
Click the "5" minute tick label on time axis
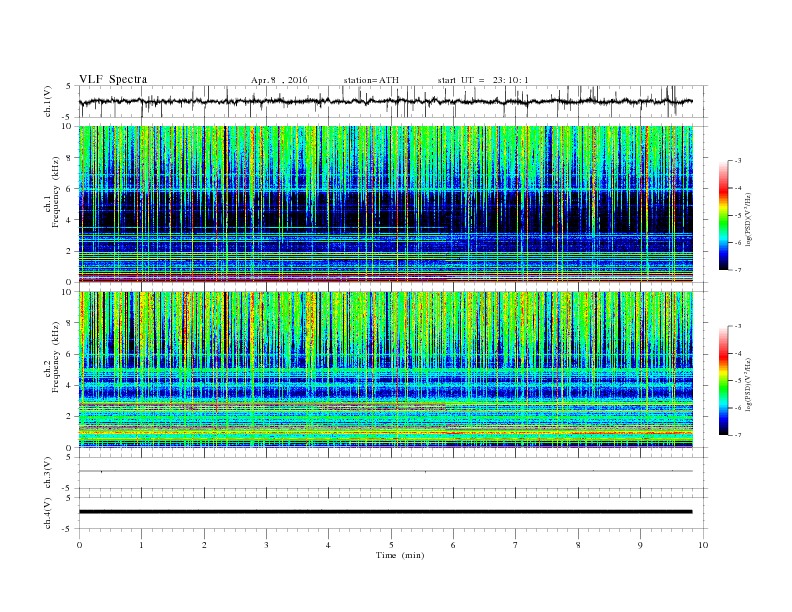pyautogui.click(x=391, y=545)
